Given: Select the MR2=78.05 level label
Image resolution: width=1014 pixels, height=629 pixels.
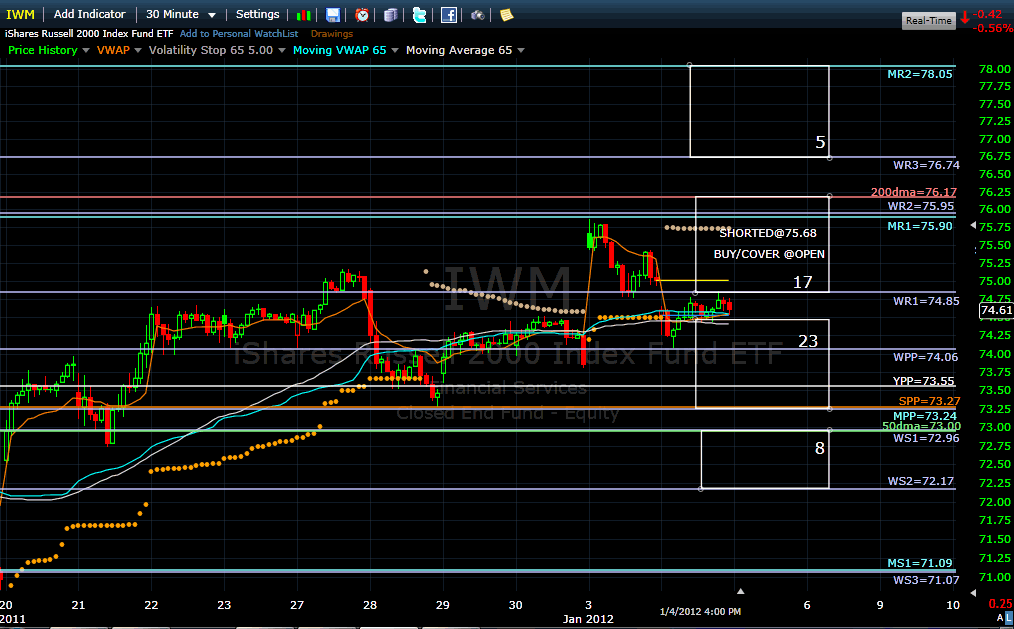Looking at the screenshot, I should (x=920, y=74).
